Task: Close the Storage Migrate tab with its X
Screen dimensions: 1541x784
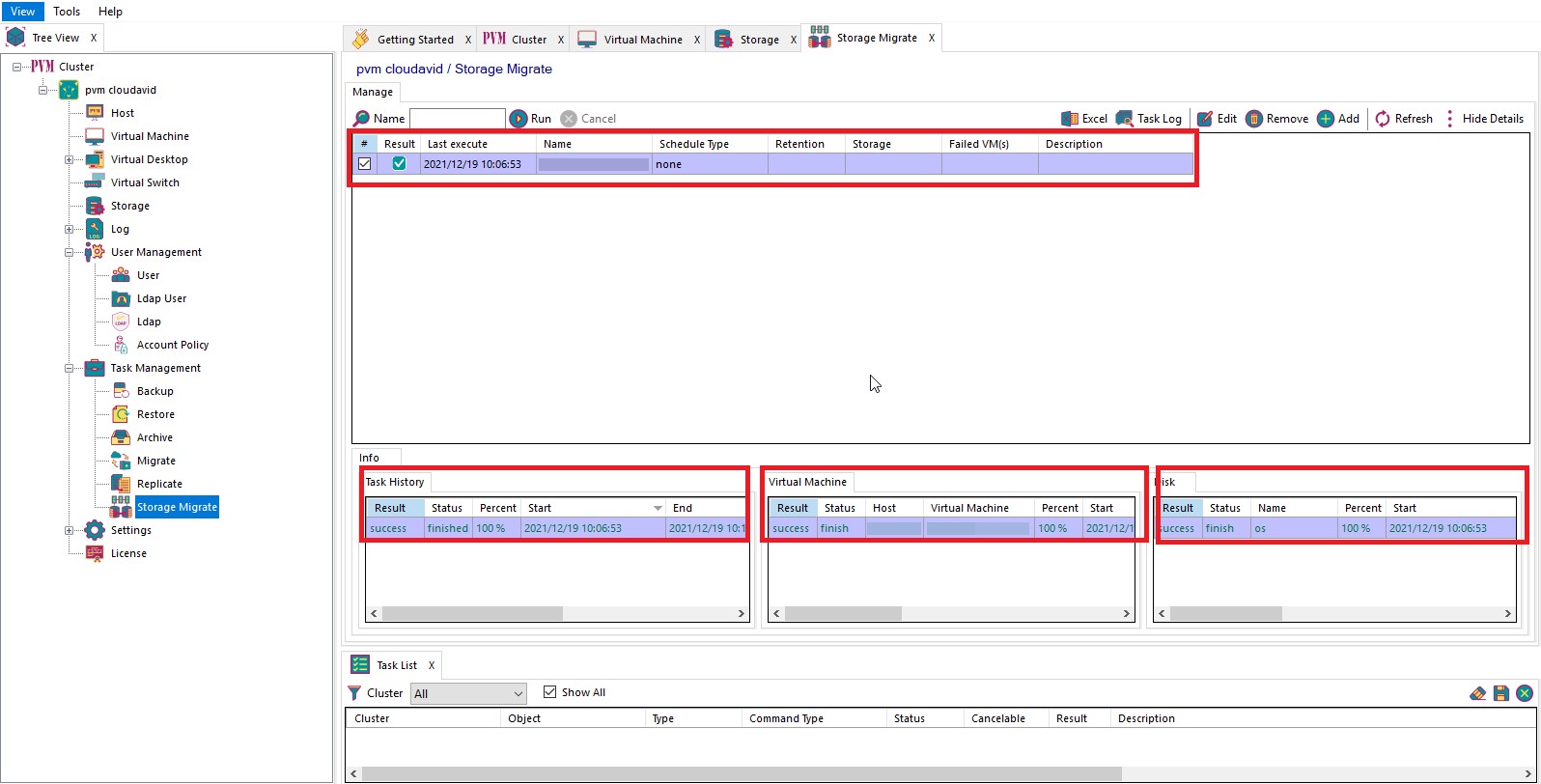Action: click(931, 38)
